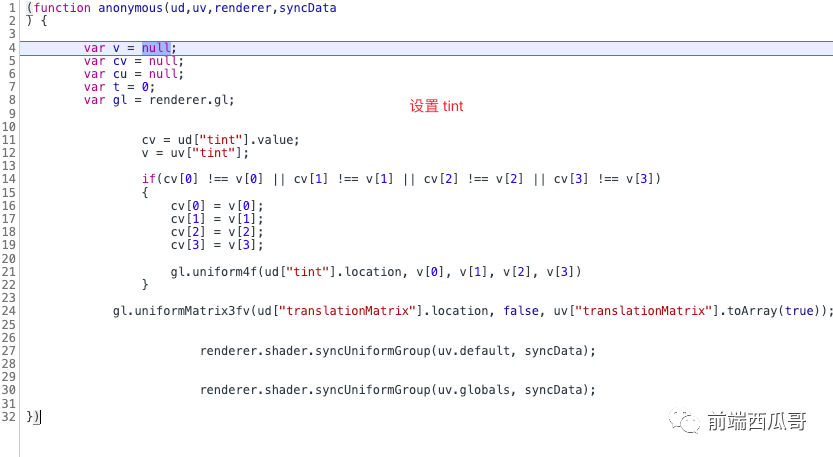This screenshot has height=457, width=833.
Task: Click line number 32 in the gutter
Action: click(8, 417)
